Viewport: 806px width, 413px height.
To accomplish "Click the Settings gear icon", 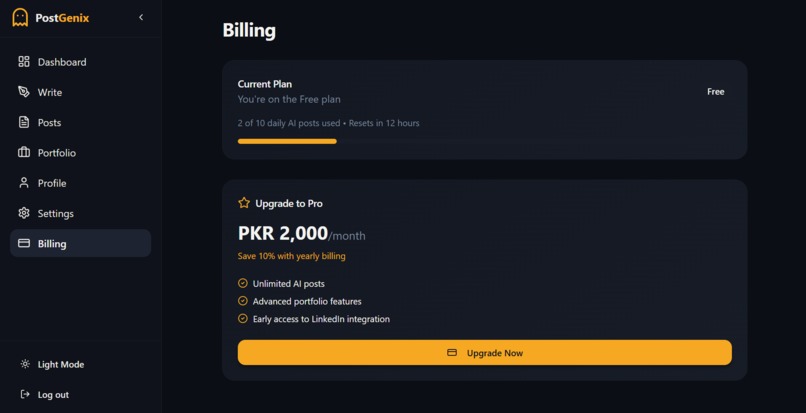I will tap(24, 213).
